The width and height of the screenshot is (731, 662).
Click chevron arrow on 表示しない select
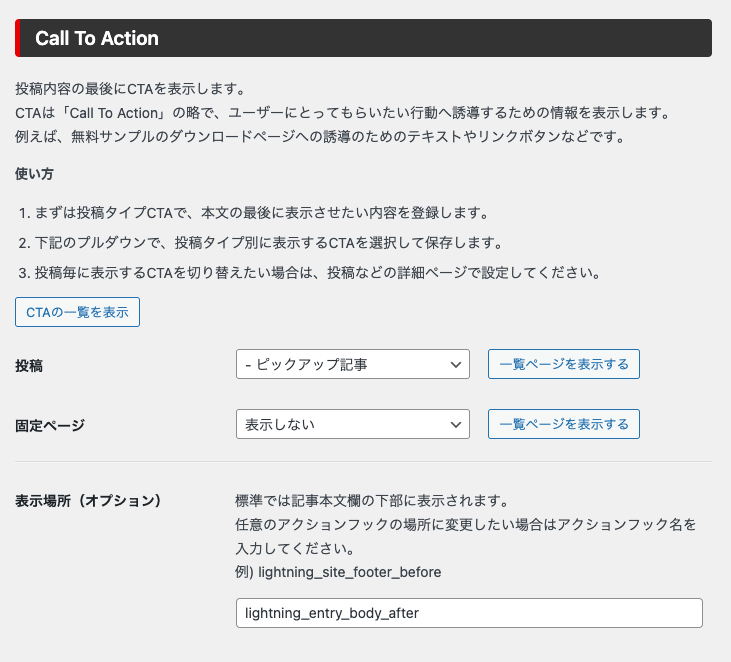(x=457, y=424)
